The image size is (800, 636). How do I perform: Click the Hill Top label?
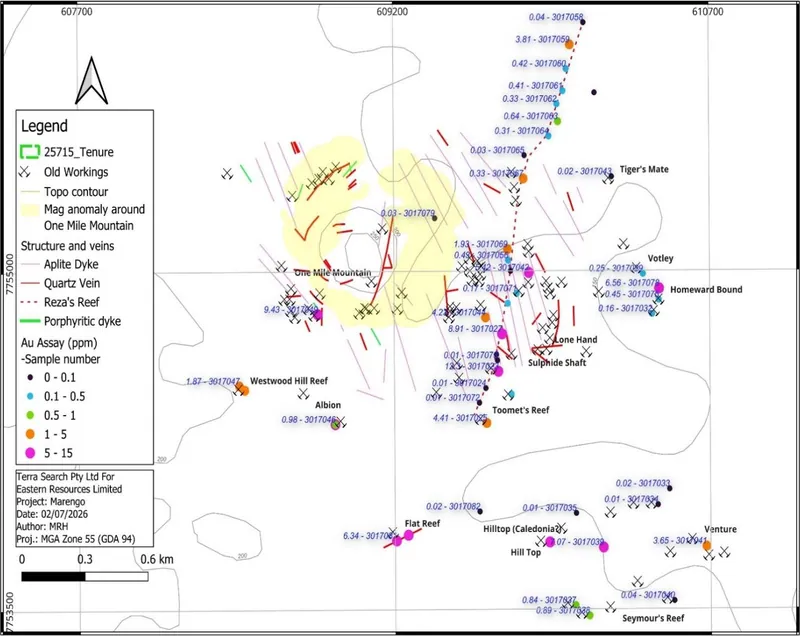tap(526, 552)
